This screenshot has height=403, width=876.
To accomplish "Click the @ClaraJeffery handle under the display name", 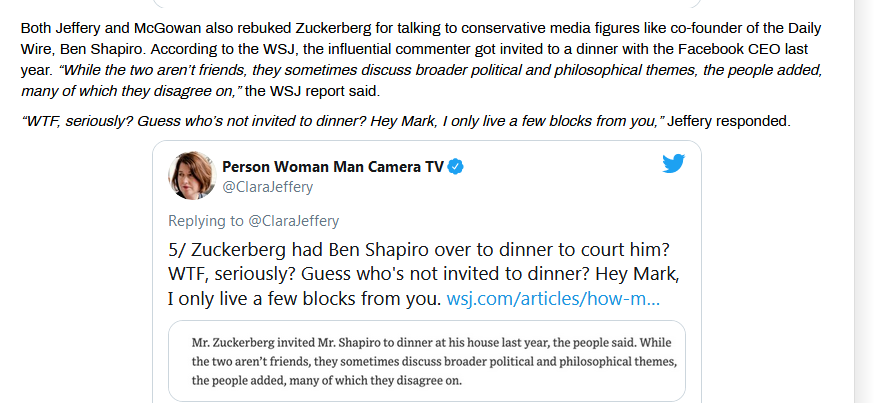I will [x=268, y=187].
